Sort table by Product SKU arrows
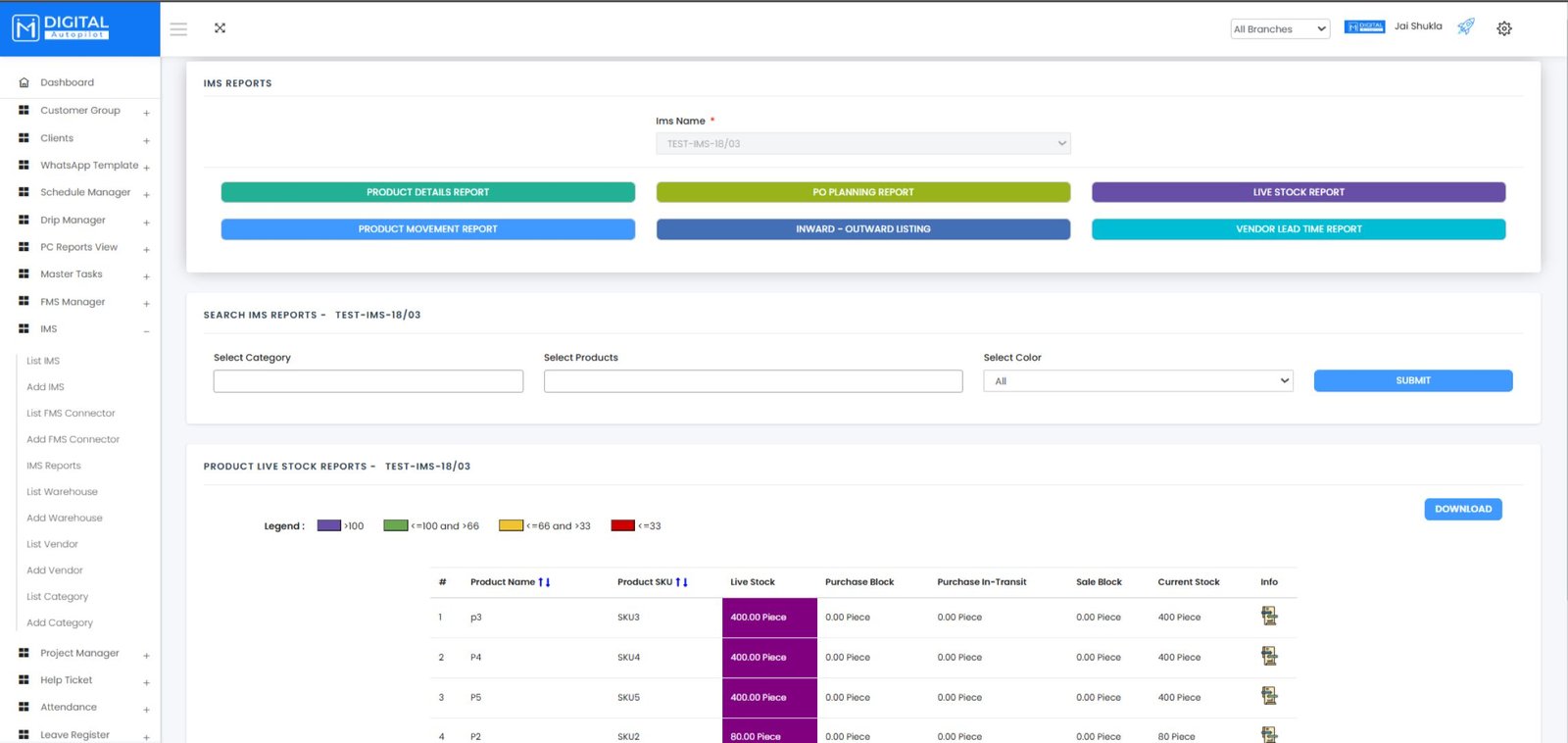The width and height of the screenshot is (1568, 743). tap(681, 582)
